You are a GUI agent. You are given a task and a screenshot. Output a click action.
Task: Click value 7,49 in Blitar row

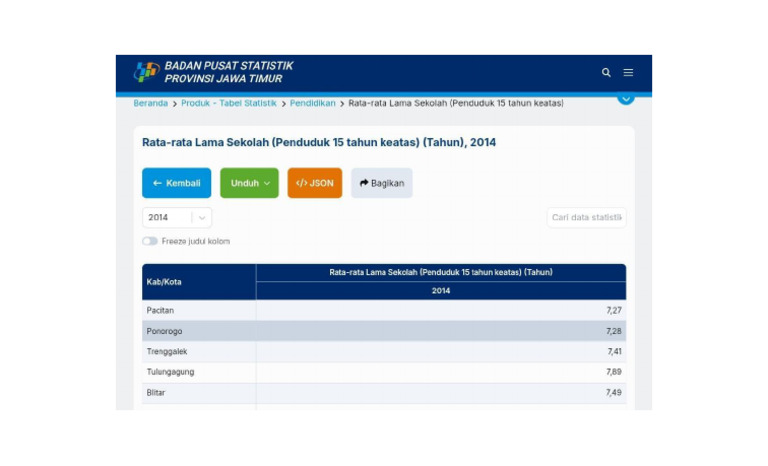[x=614, y=392]
